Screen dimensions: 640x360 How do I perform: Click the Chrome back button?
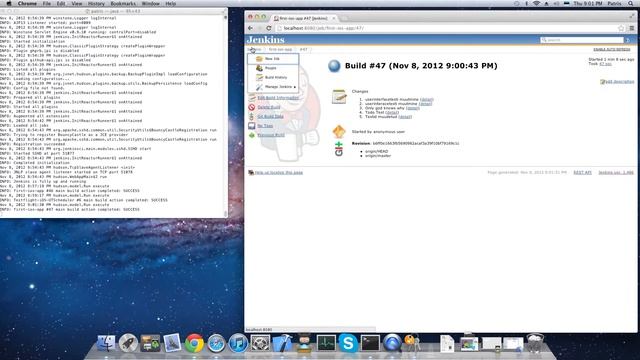tap(251, 28)
